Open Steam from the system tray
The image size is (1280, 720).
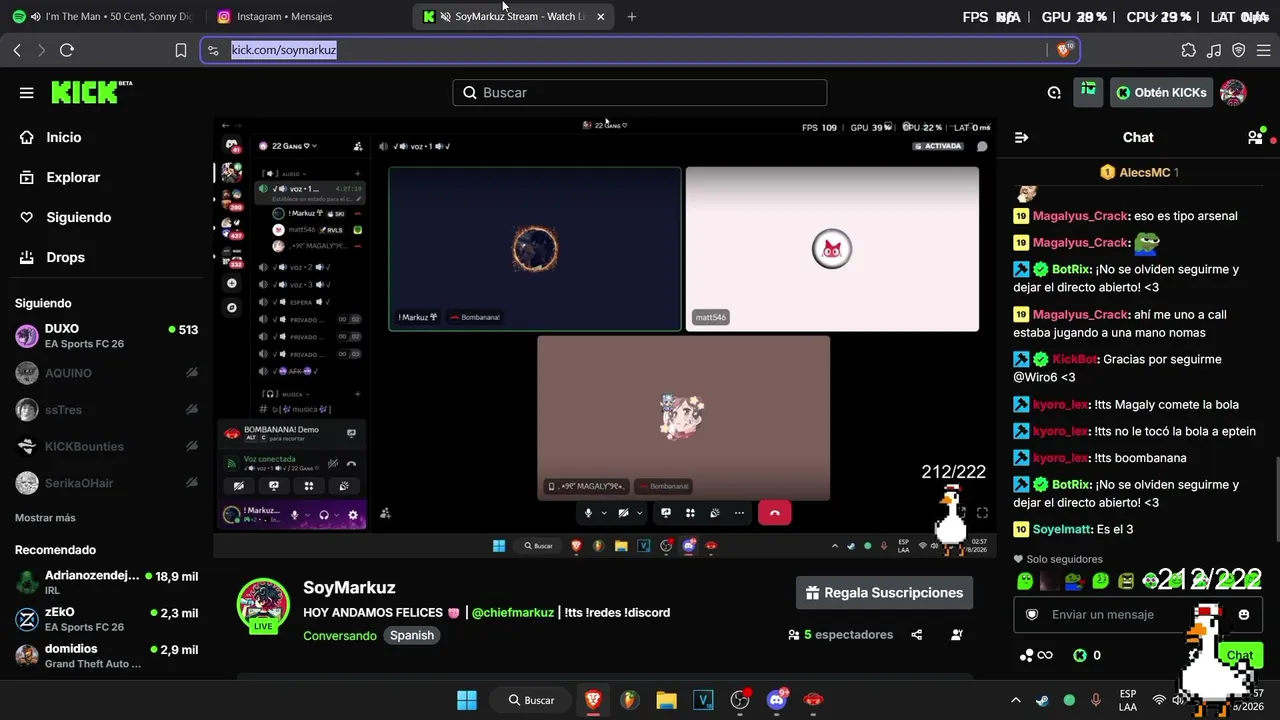click(1042, 700)
